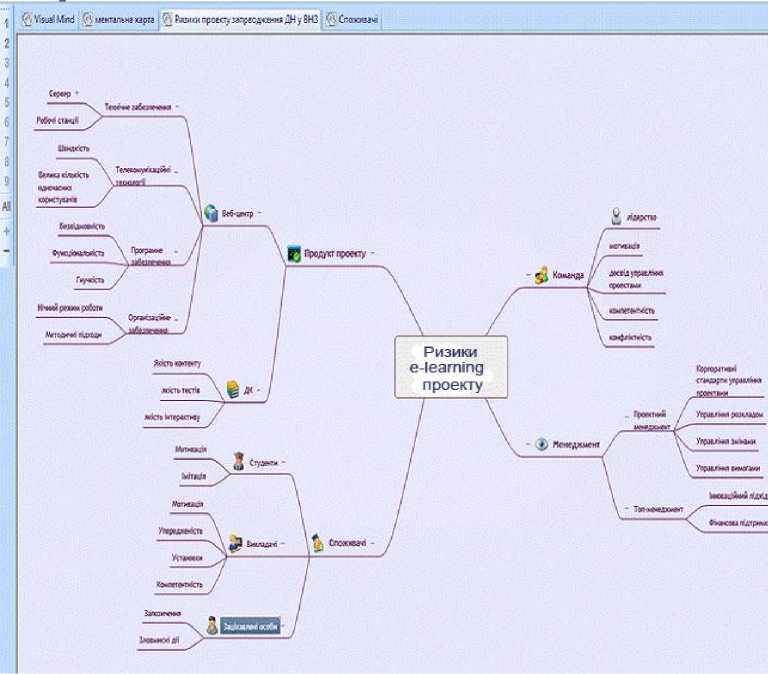Show level 1 in the sidebar
768x674 pixels.
coord(6,23)
